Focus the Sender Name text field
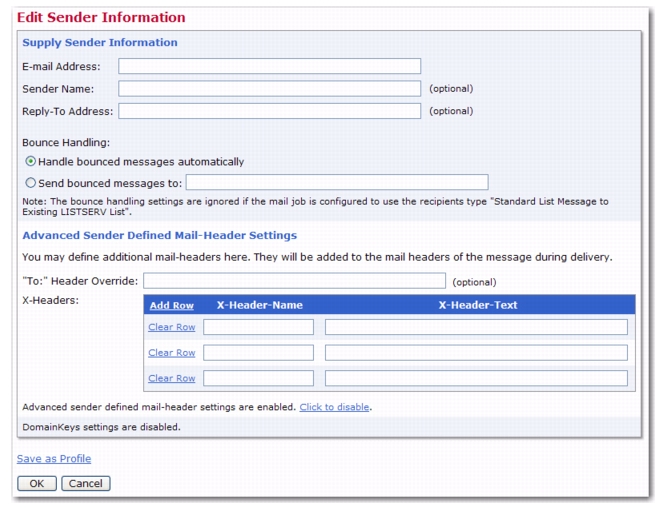The image size is (664, 514). (x=269, y=88)
